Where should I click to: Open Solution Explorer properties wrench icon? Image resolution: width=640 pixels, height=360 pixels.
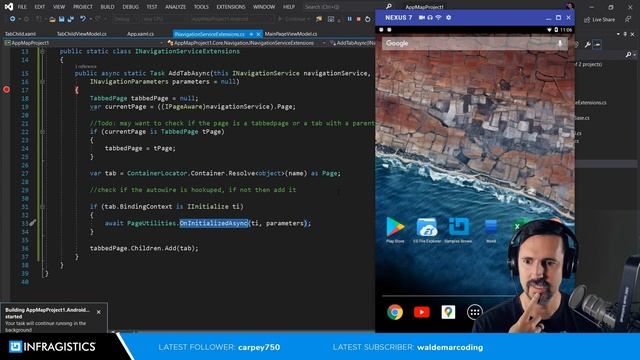(587, 44)
